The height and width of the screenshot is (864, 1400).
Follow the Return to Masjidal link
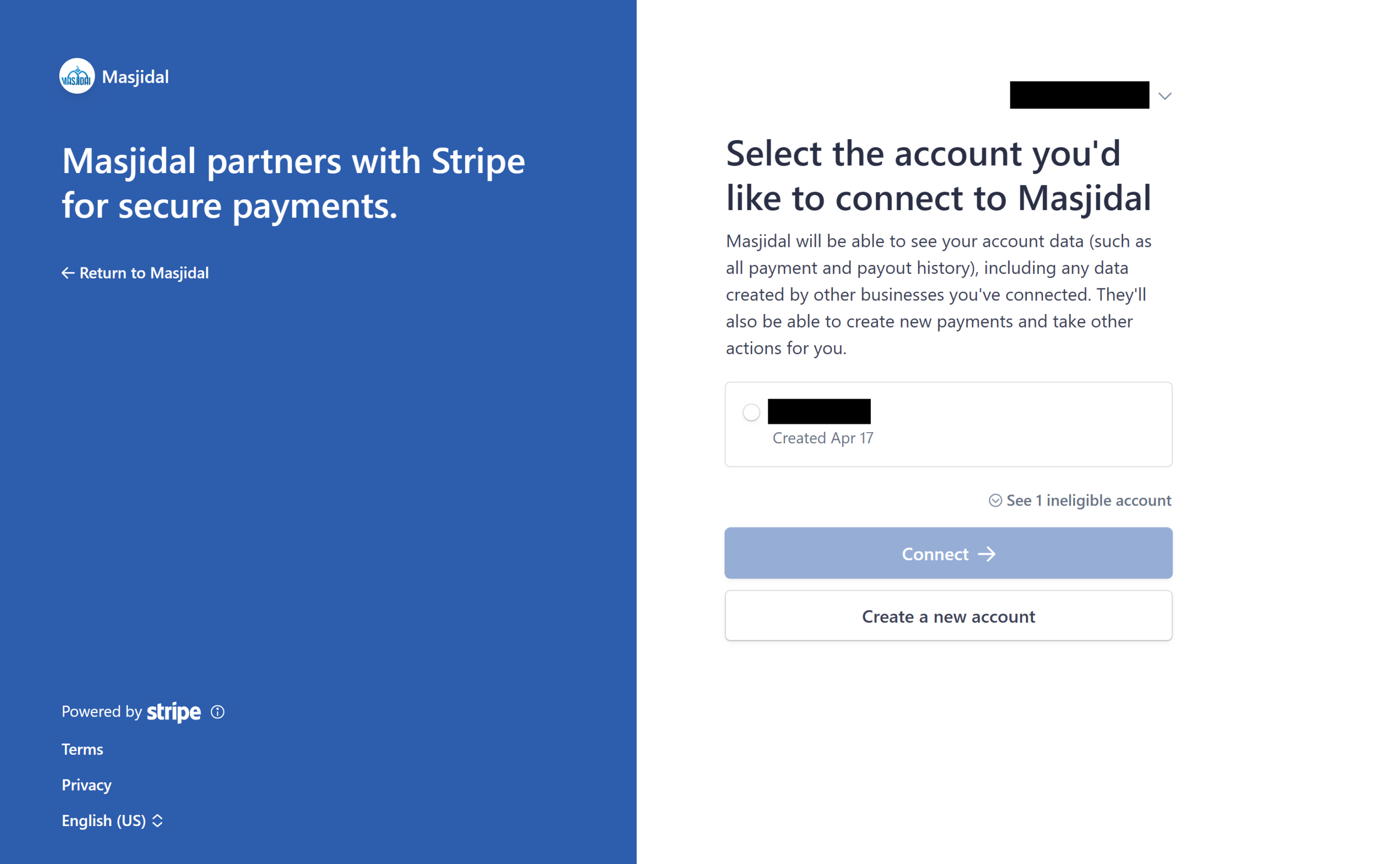tap(144, 273)
